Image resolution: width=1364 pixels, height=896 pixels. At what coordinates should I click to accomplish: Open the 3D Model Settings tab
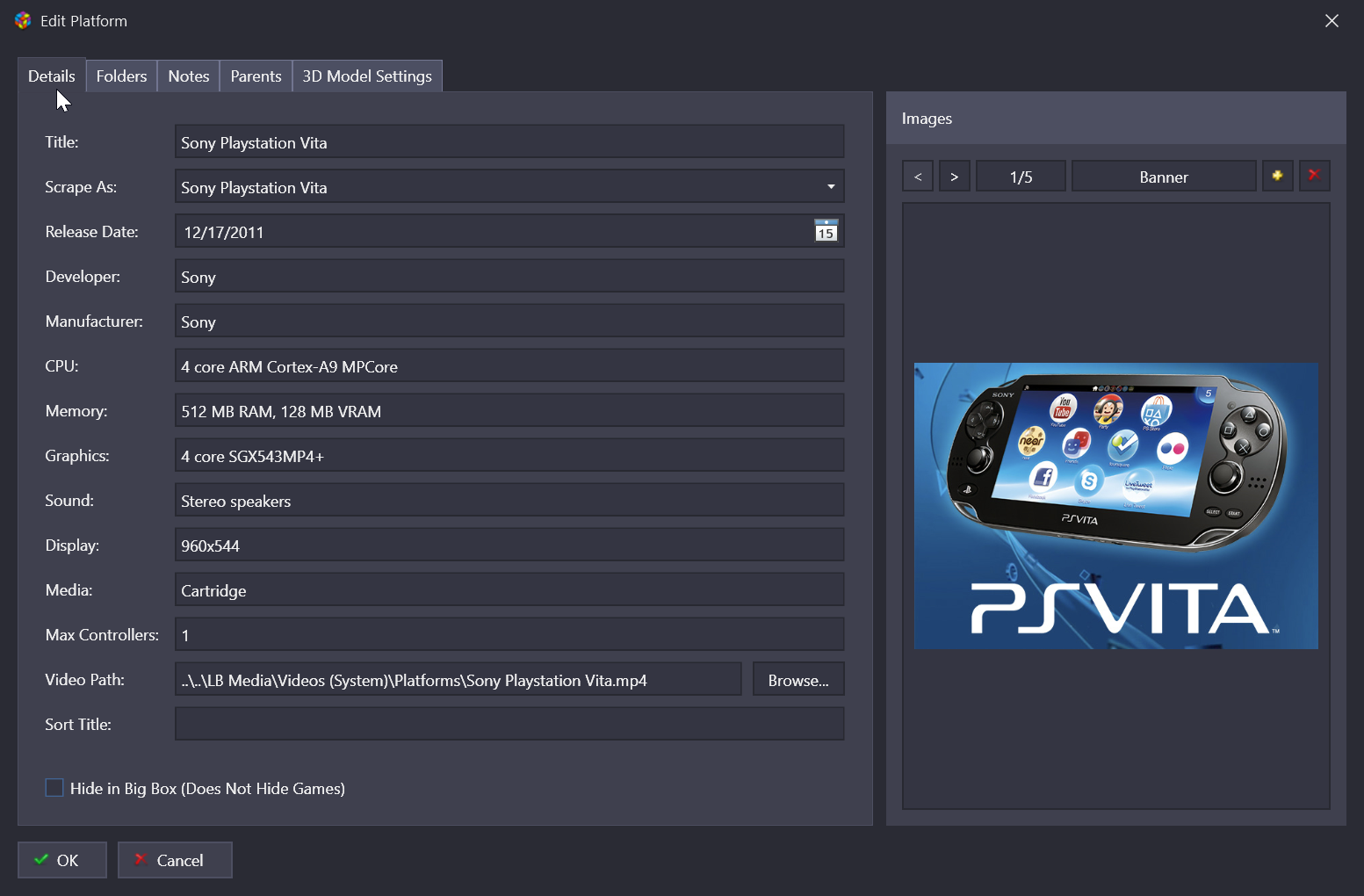click(x=367, y=76)
